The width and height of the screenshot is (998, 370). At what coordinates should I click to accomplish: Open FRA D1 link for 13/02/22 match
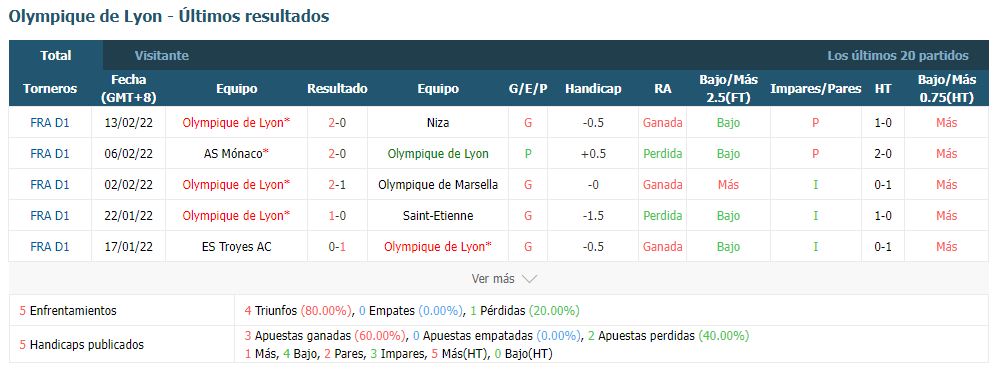coord(50,123)
